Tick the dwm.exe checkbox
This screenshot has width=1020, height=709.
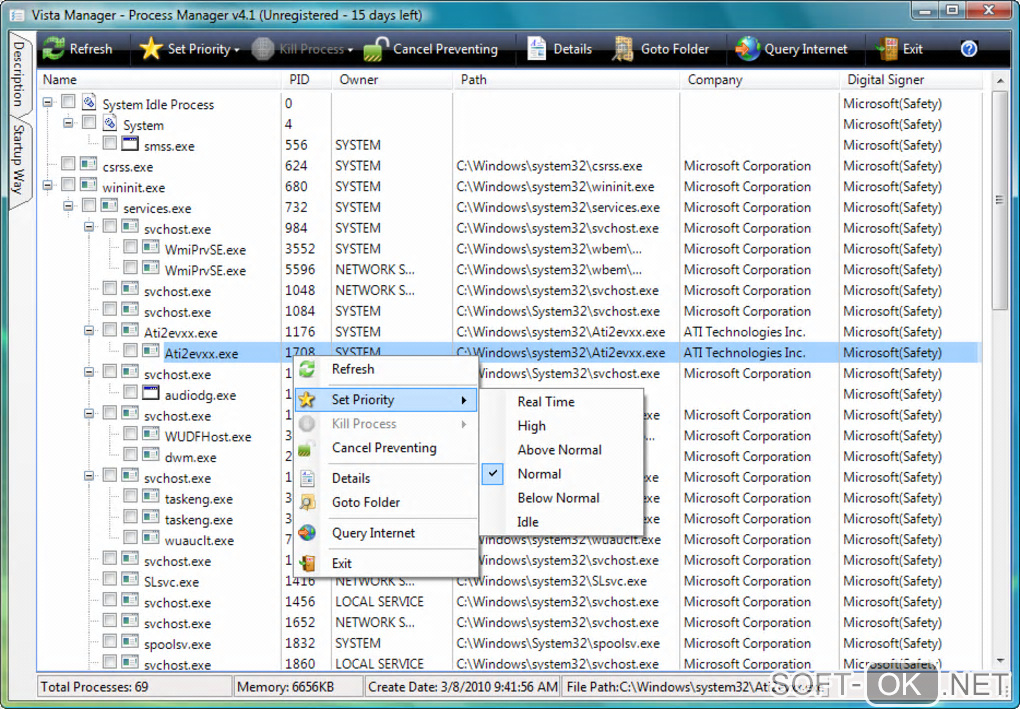(131, 455)
